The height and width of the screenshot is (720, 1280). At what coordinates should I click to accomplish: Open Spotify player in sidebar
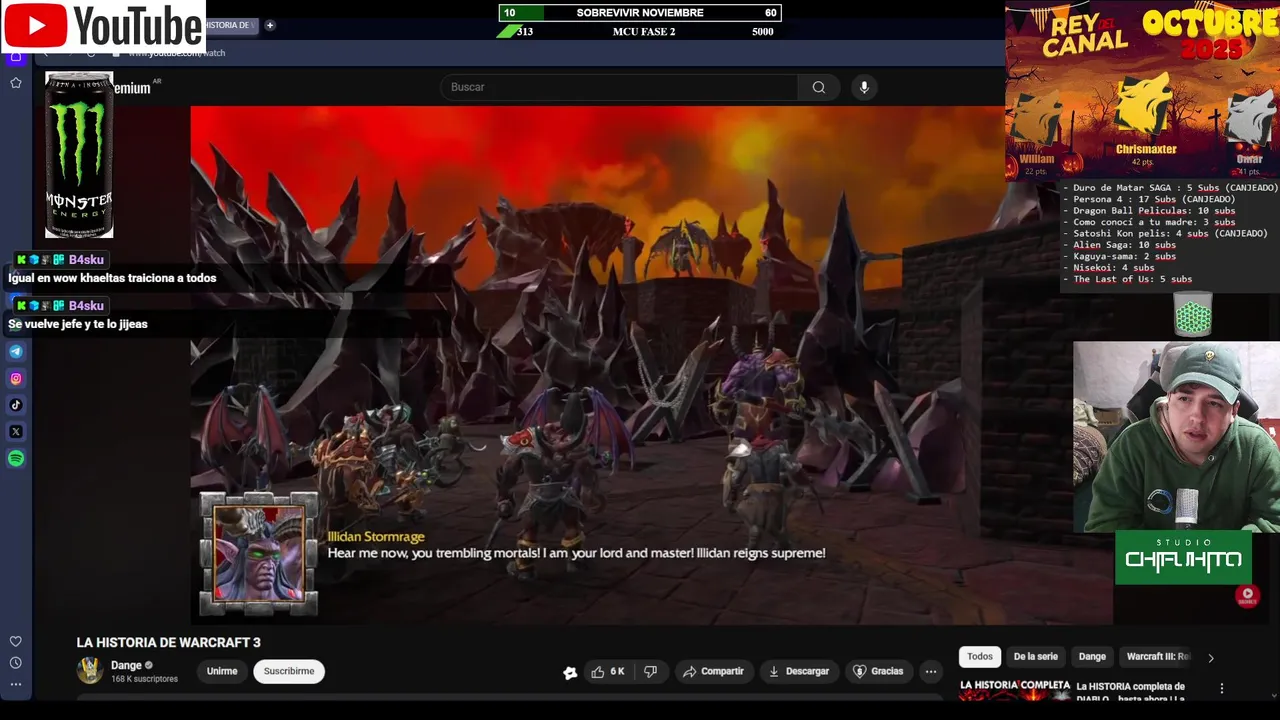coord(16,459)
